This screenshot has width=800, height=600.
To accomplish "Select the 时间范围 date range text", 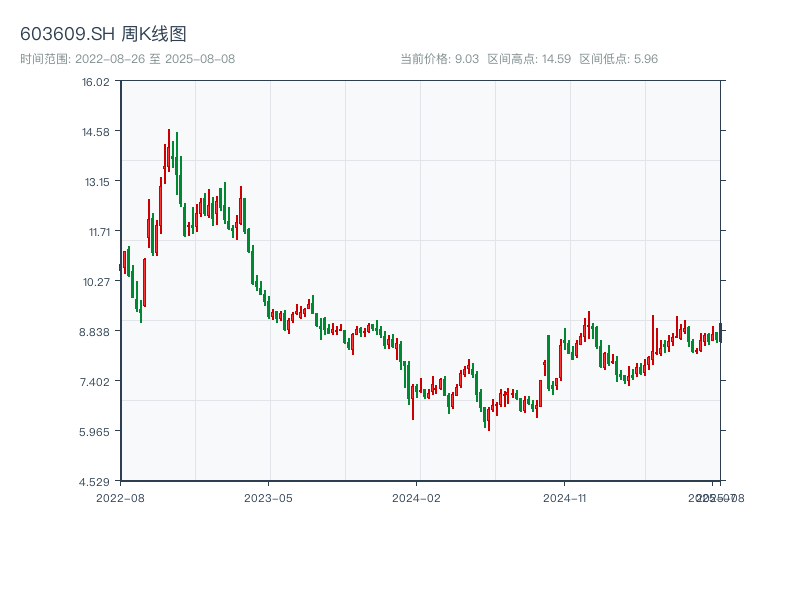I will coord(128,59).
